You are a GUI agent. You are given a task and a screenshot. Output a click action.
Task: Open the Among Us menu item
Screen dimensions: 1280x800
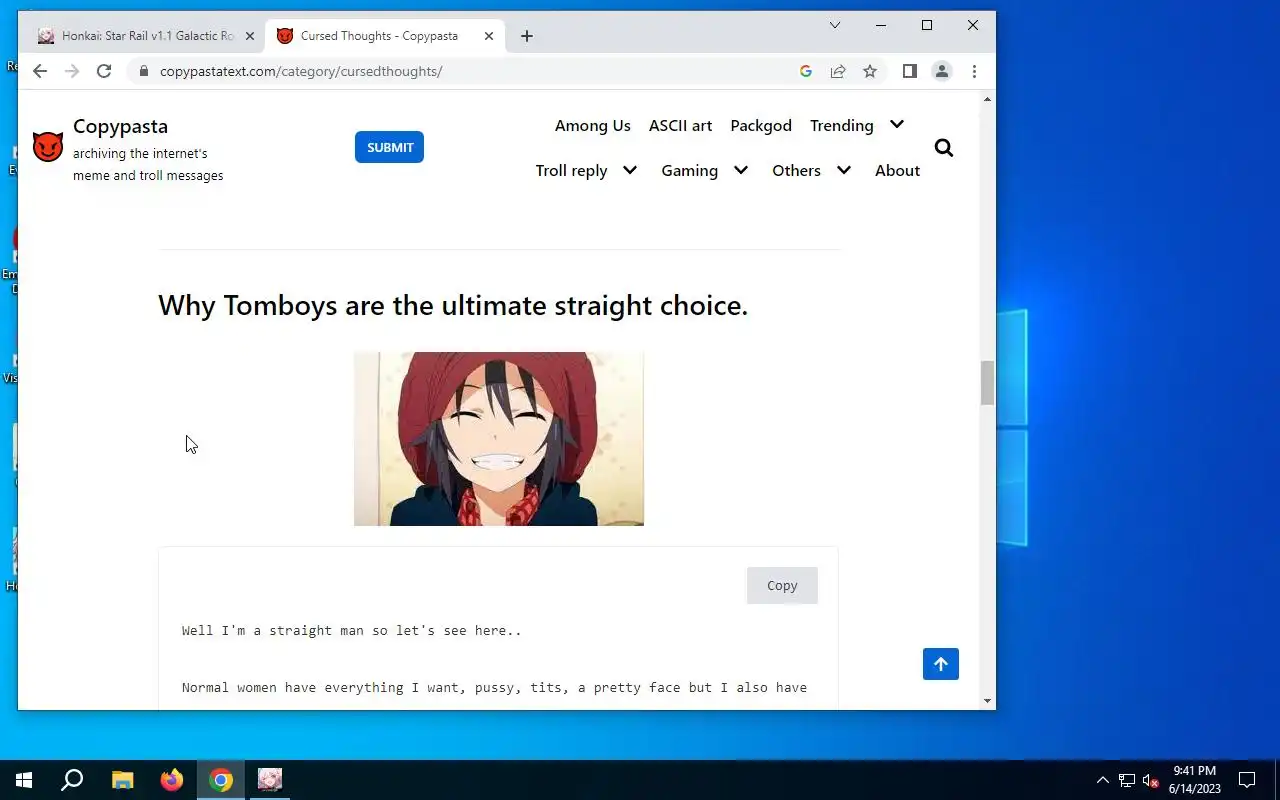click(593, 125)
